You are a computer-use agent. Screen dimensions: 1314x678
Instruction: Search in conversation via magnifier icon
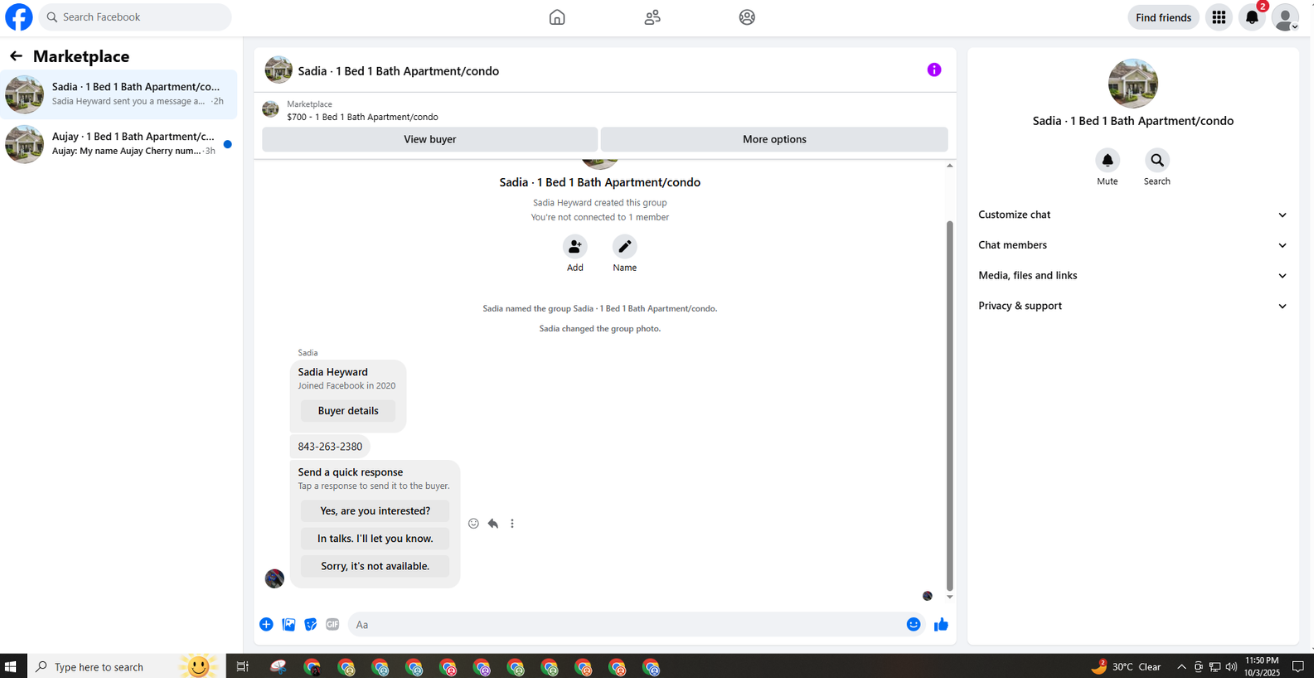click(x=1157, y=160)
